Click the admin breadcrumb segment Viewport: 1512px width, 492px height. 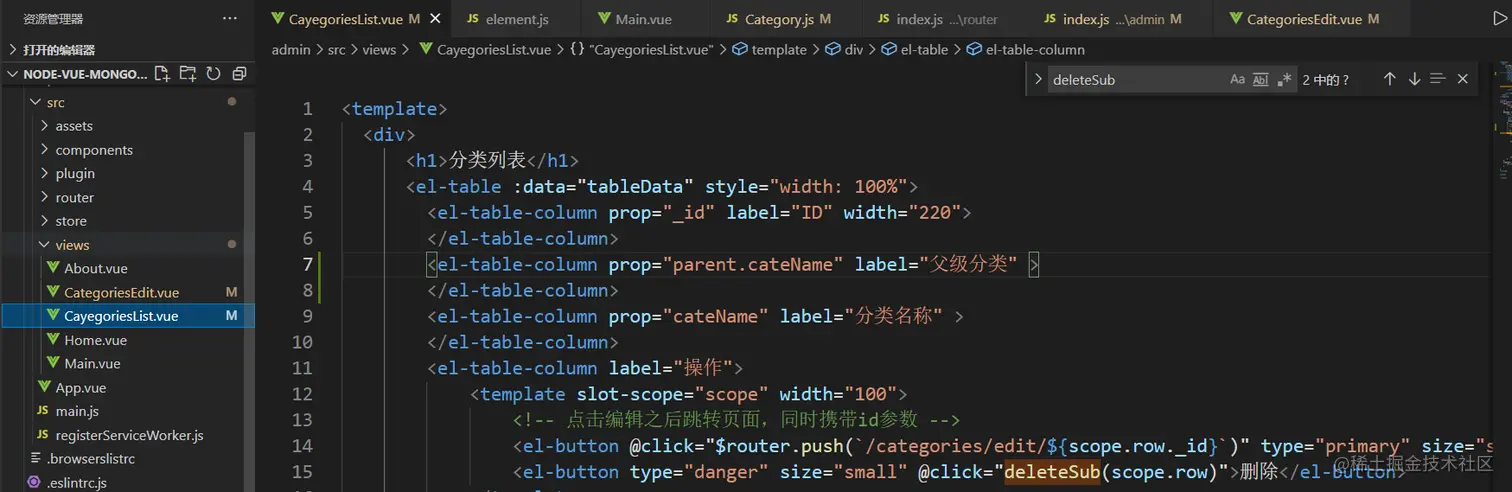click(291, 49)
